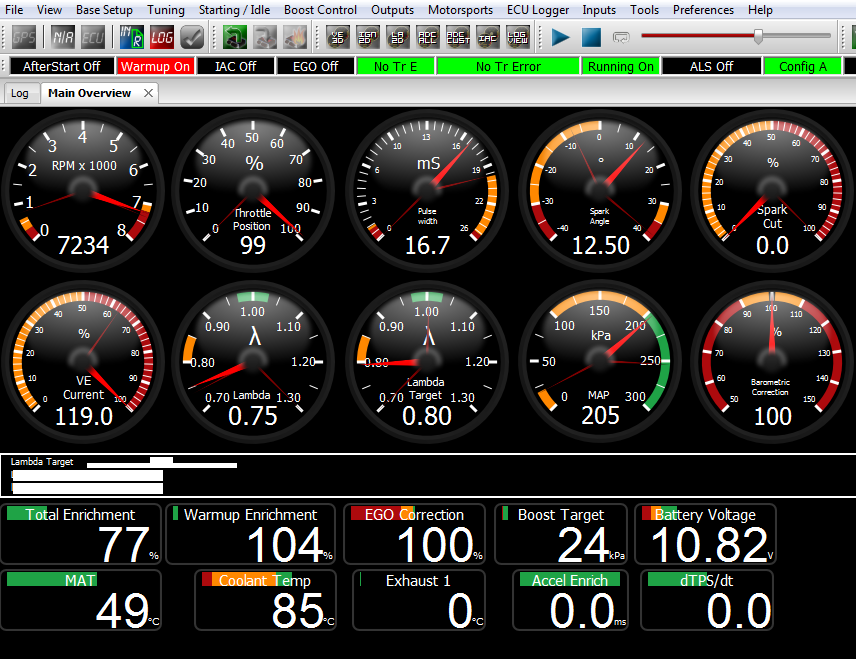This screenshot has width=856, height=659.
Task: Open the IAC toolbar icon
Action: click(x=488, y=38)
